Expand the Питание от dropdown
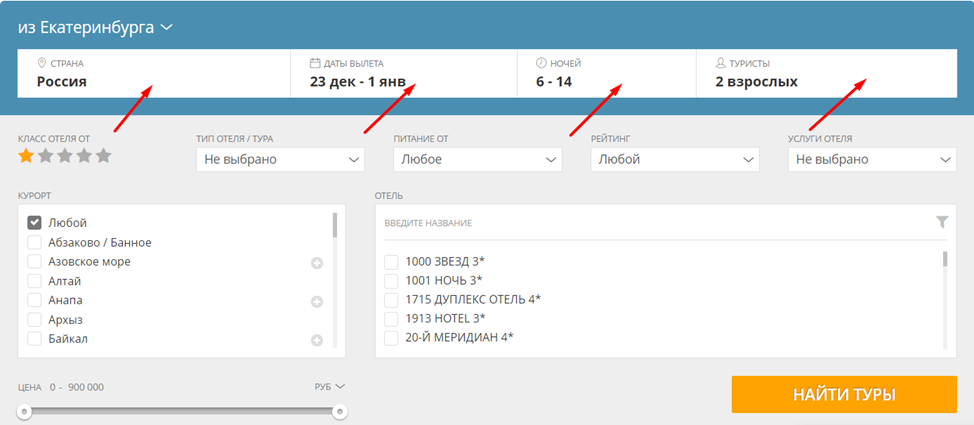The image size is (974, 425). (478, 159)
